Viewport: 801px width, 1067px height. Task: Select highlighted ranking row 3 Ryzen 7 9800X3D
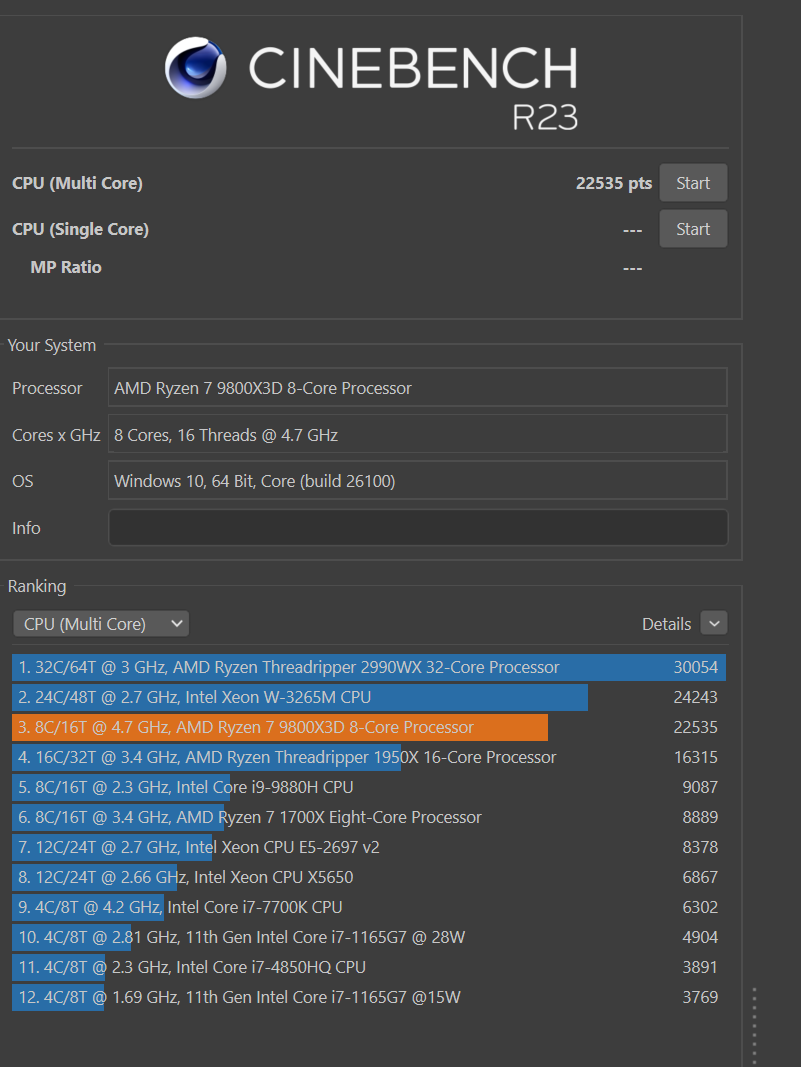pyautogui.click(x=369, y=727)
